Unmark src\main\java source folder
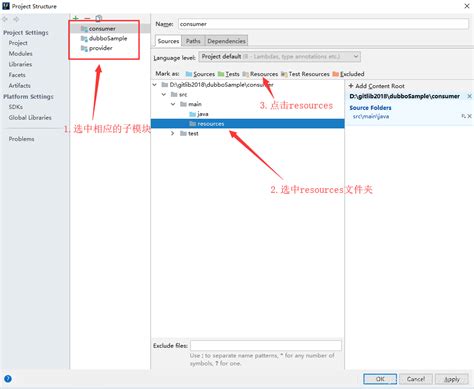474x389 pixels. click(x=469, y=116)
